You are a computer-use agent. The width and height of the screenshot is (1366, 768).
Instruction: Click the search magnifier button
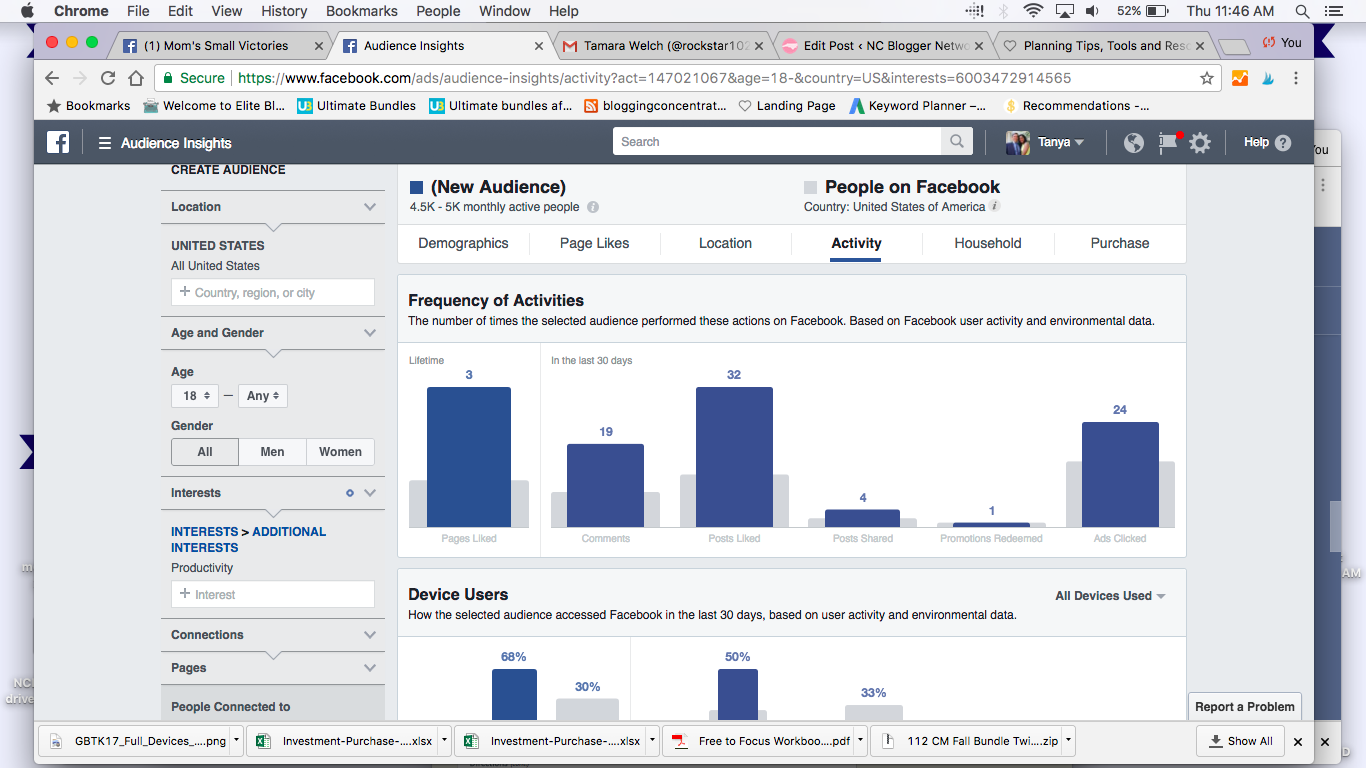tap(957, 142)
